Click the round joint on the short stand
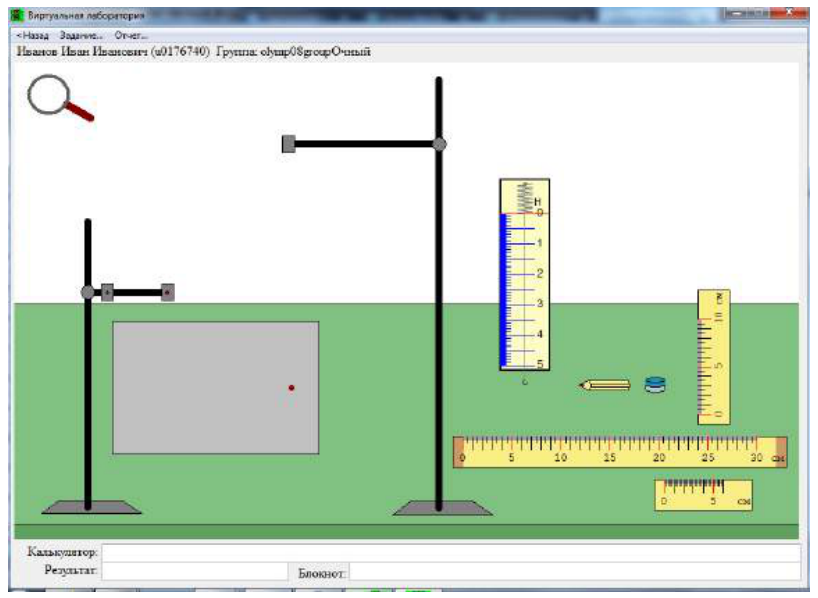The image size is (818, 598). [x=88, y=292]
